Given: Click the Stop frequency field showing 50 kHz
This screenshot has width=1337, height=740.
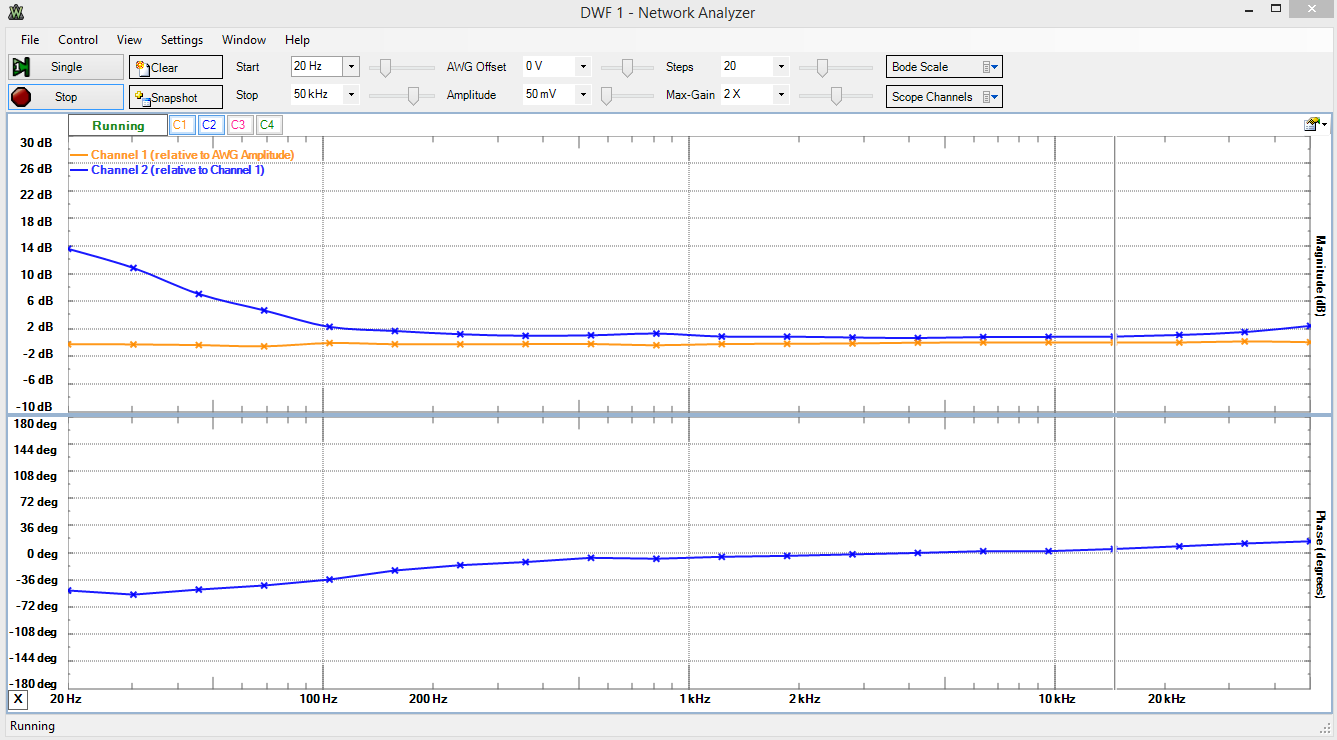Looking at the screenshot, I should 316,95.
